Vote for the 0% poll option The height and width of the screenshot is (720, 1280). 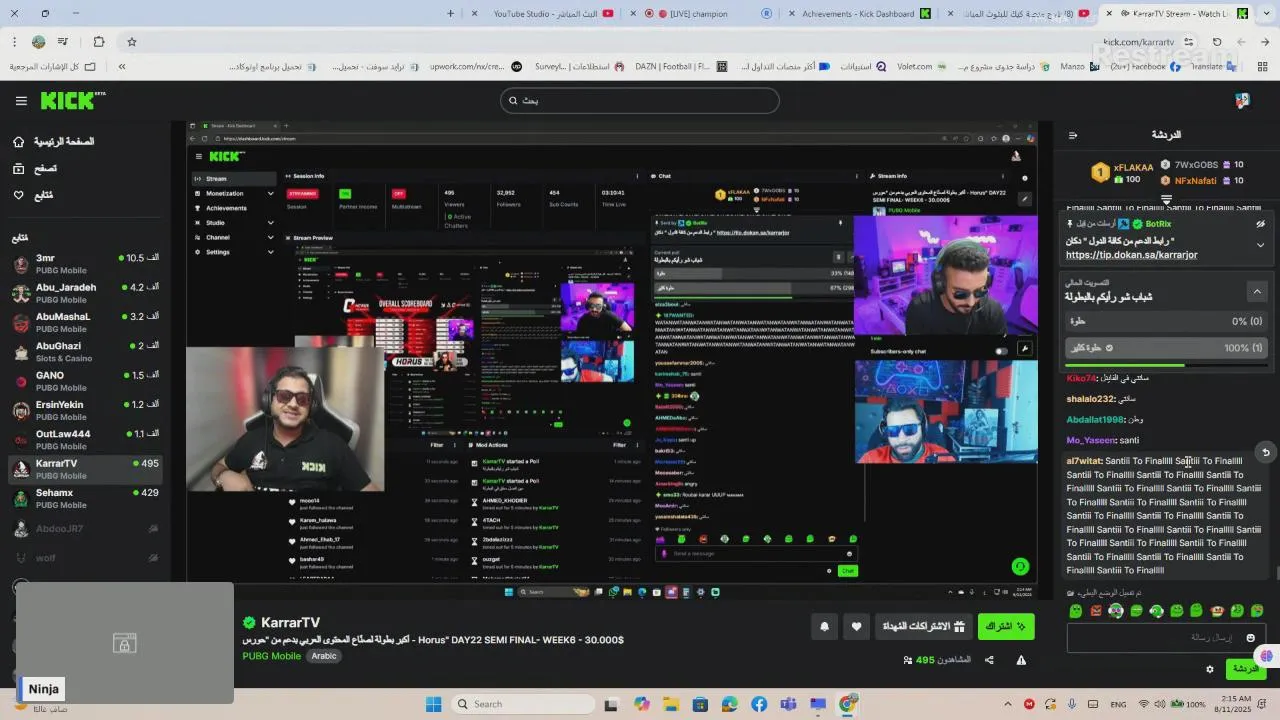tap(1166, 322)
